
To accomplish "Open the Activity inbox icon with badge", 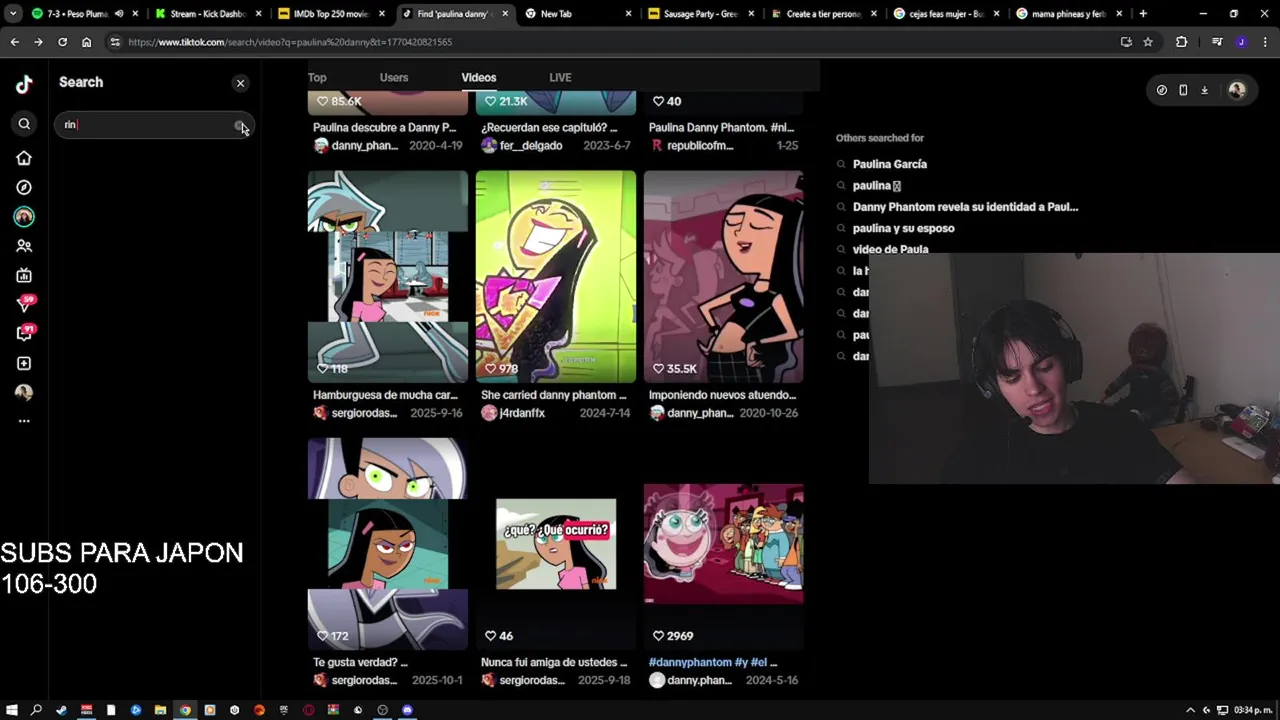I will (x=24, y=334).
